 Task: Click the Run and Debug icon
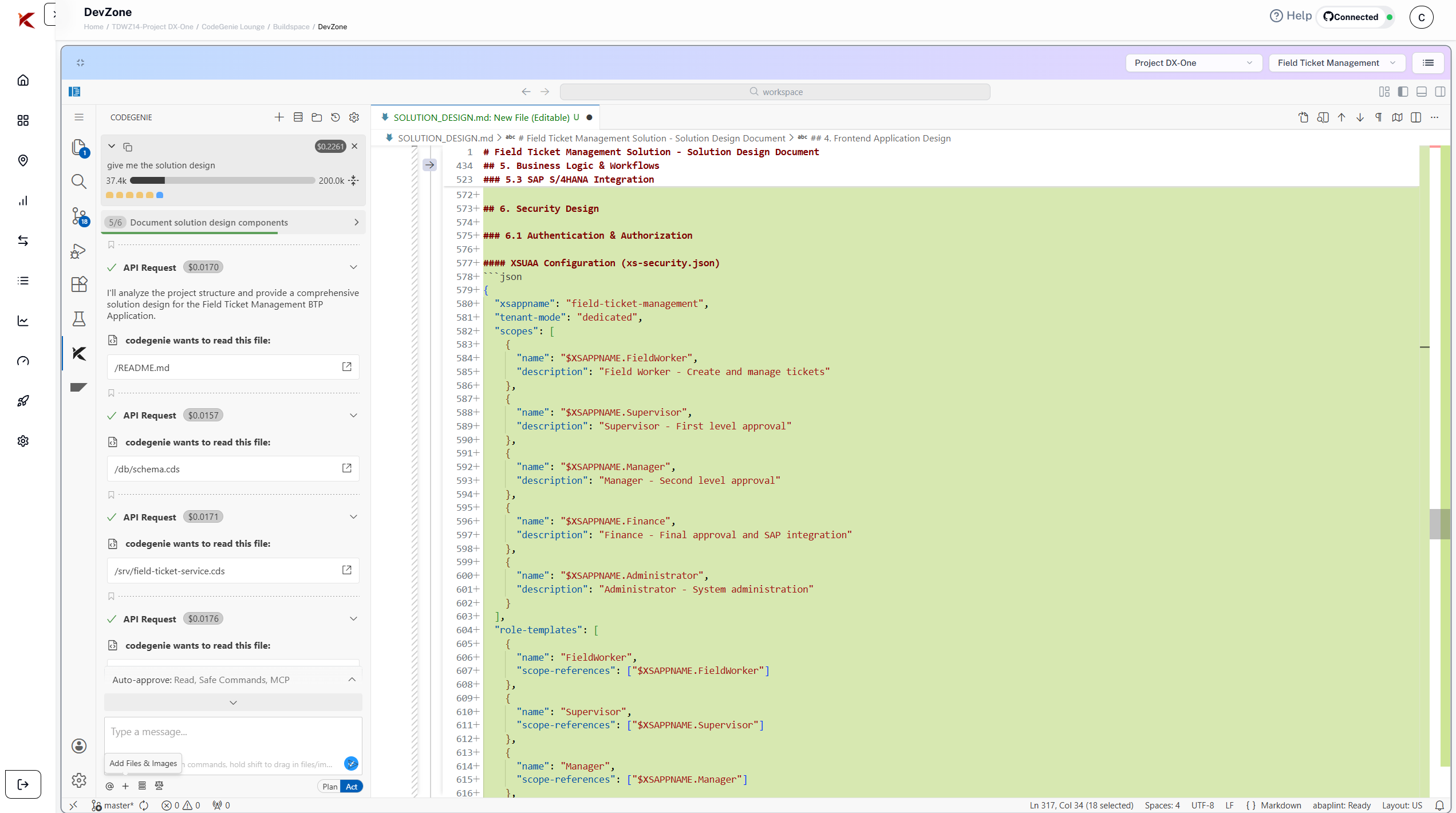tap(78, 251)
